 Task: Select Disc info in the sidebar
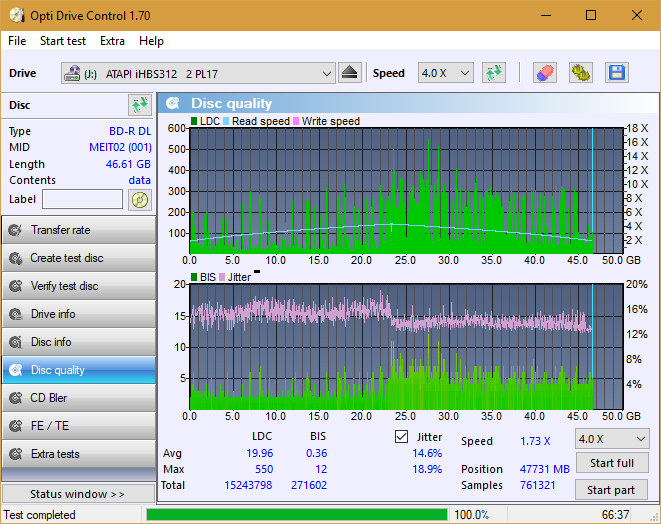pyautogui.click(x=79, y=342)
